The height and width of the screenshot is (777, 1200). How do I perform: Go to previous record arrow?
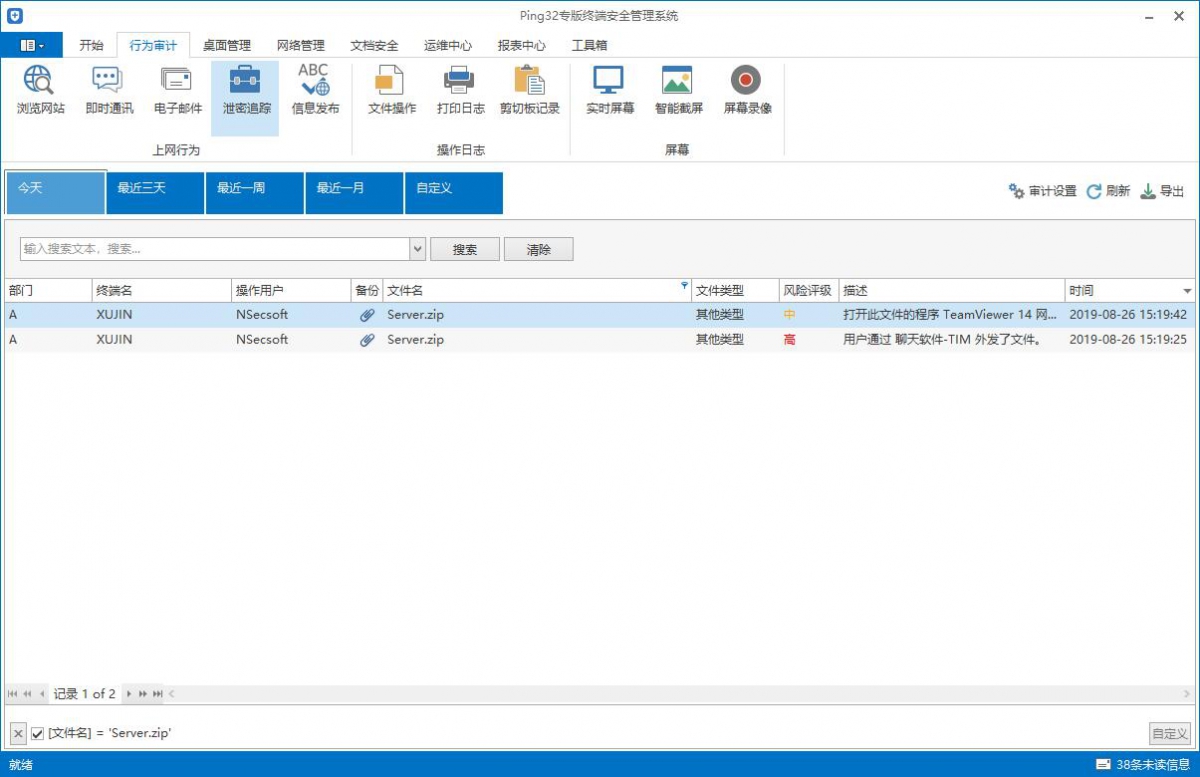[43, 693]
